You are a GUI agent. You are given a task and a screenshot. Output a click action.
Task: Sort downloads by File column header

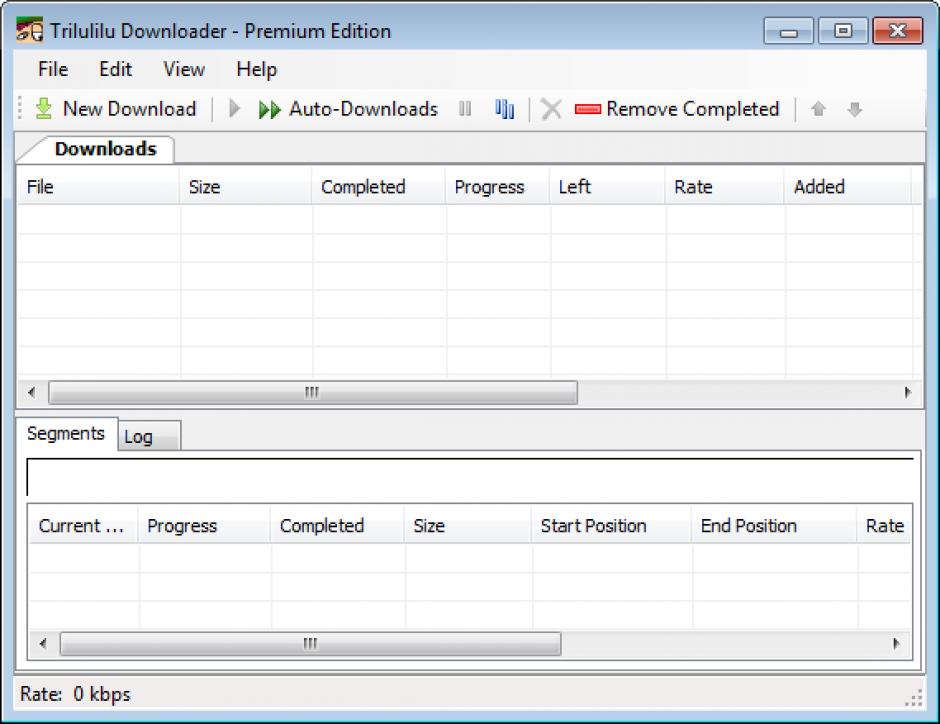98,187
